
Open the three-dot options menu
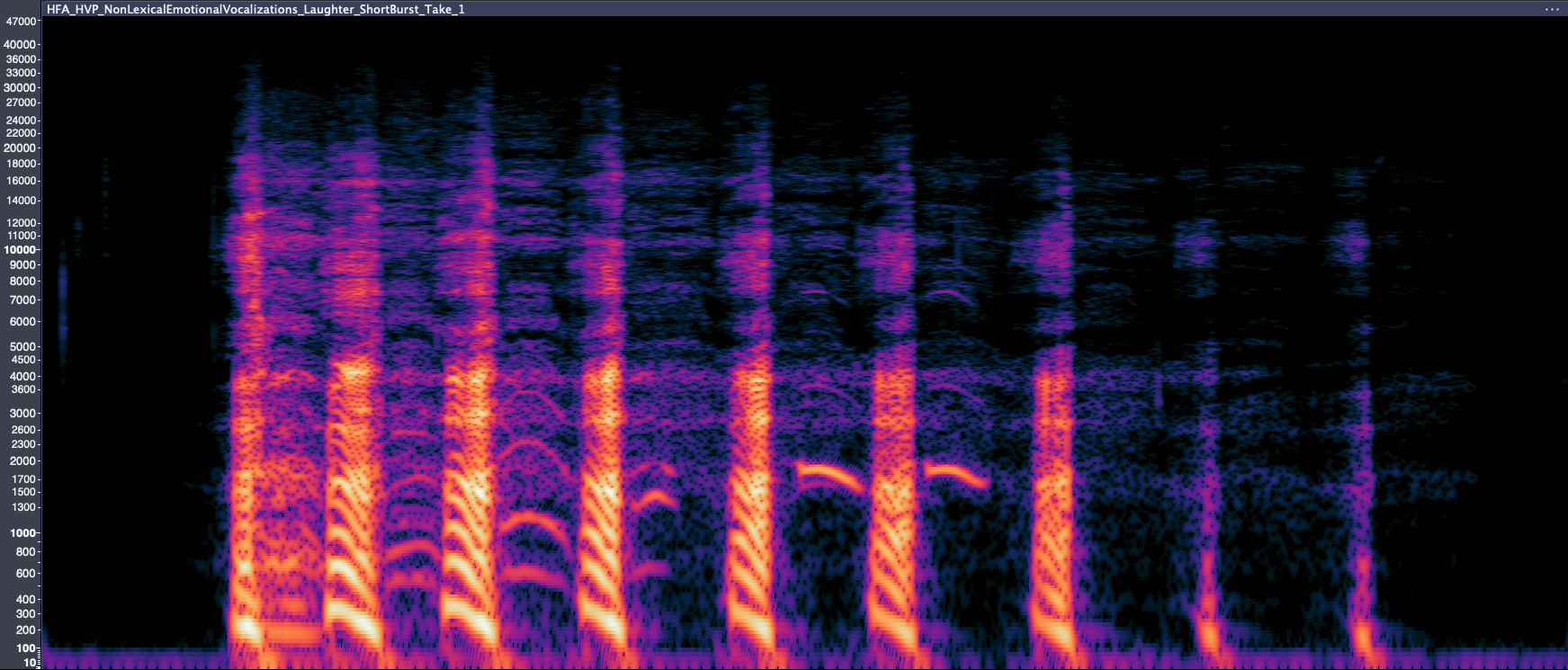click(1552, 9)
